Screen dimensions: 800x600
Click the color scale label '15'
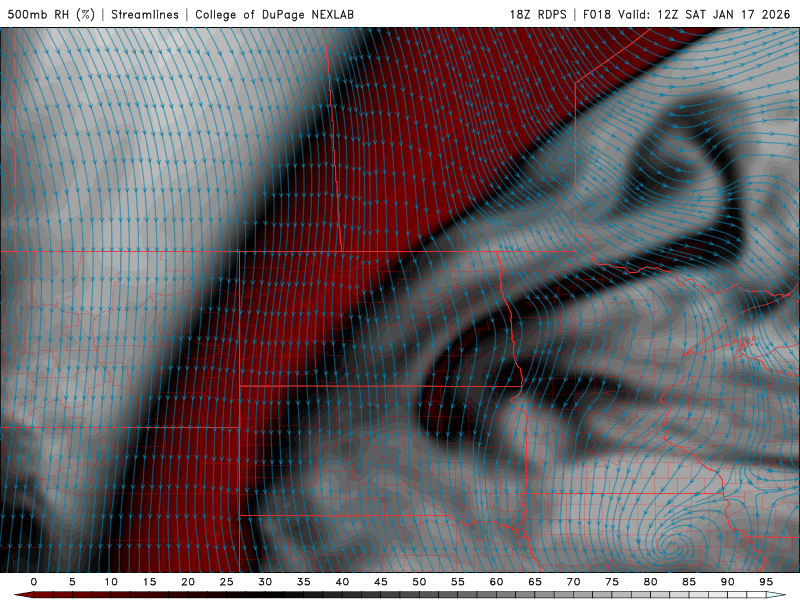(149, 582)
